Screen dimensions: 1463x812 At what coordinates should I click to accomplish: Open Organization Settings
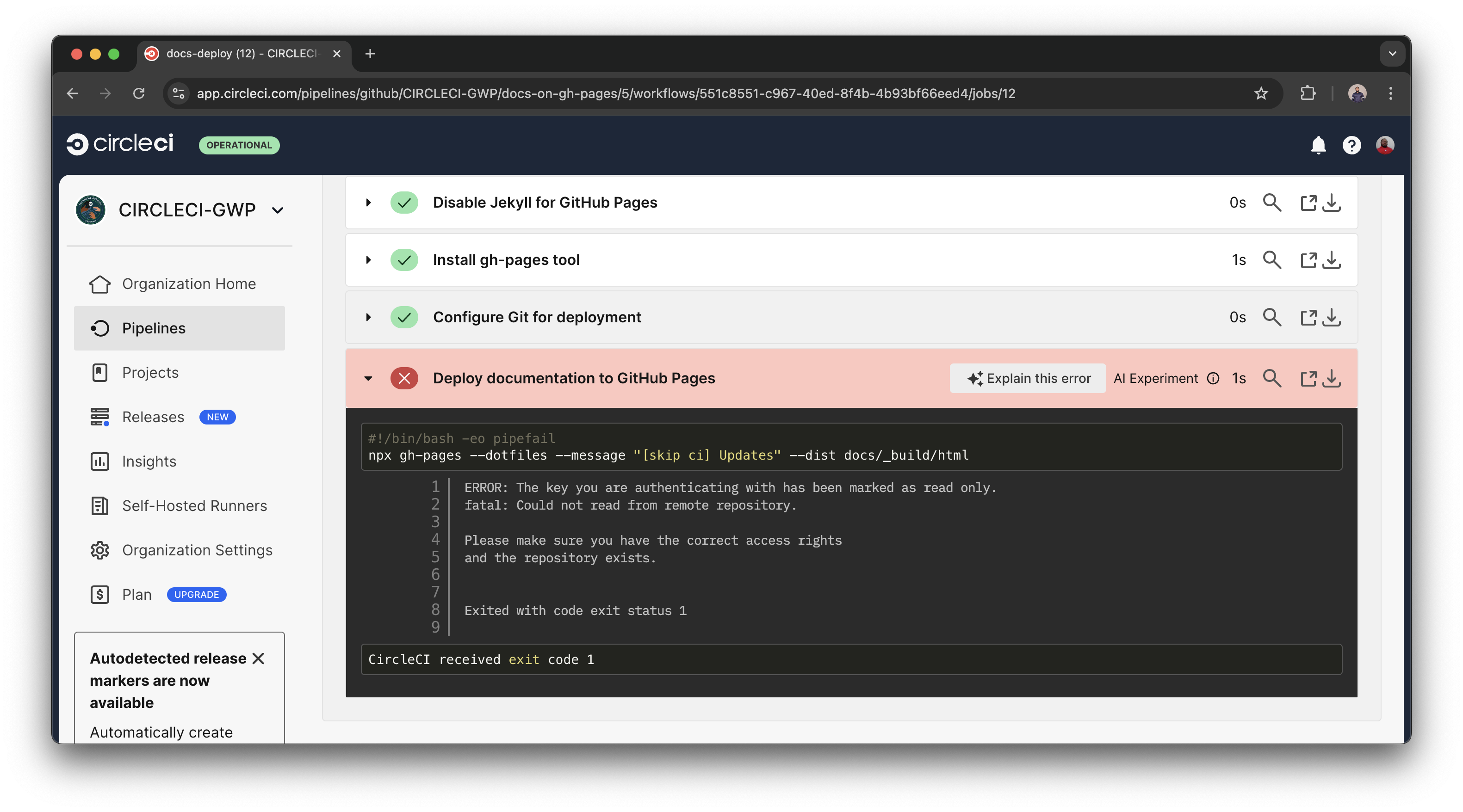(197, 550)
